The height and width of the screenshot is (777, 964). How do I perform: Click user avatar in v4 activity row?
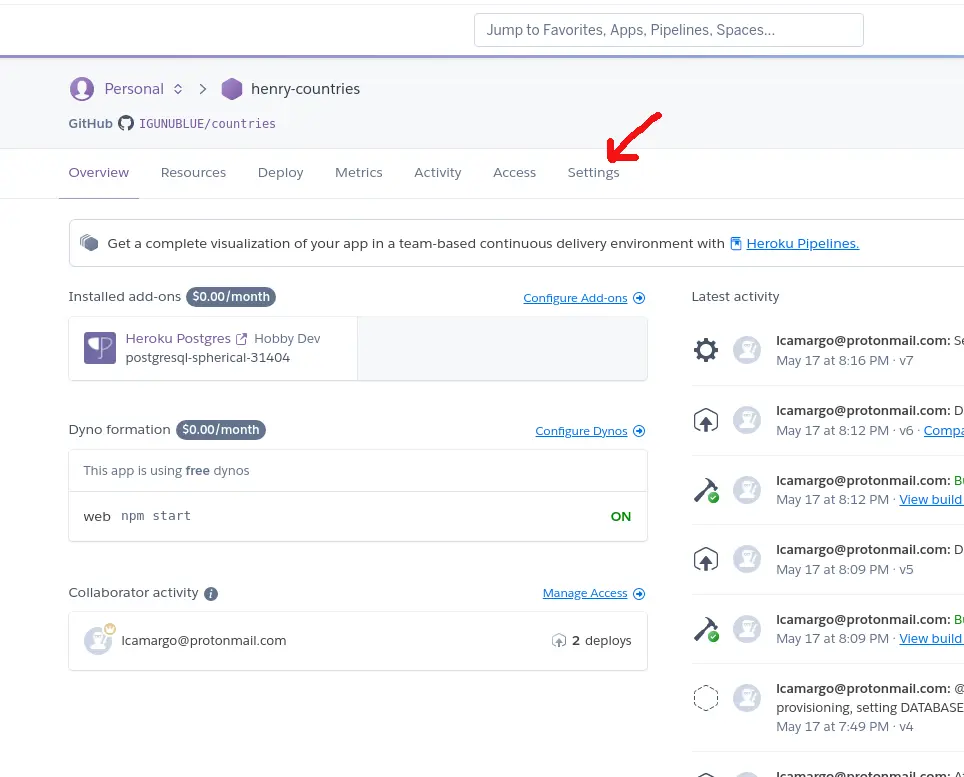pos(747,698)
